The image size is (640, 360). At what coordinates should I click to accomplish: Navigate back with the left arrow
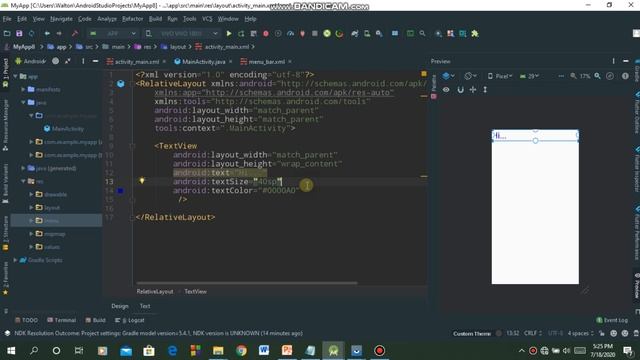coord(47,33)
